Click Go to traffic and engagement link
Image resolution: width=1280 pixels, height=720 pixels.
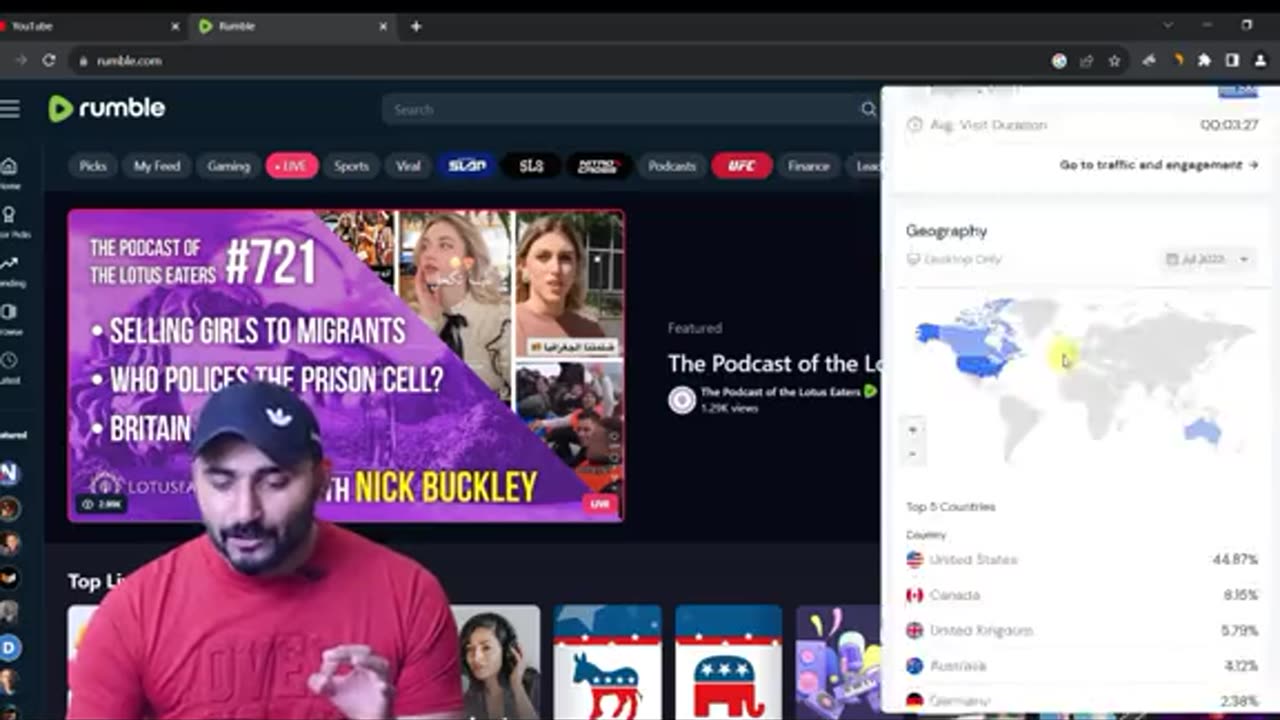[1159, 165]
